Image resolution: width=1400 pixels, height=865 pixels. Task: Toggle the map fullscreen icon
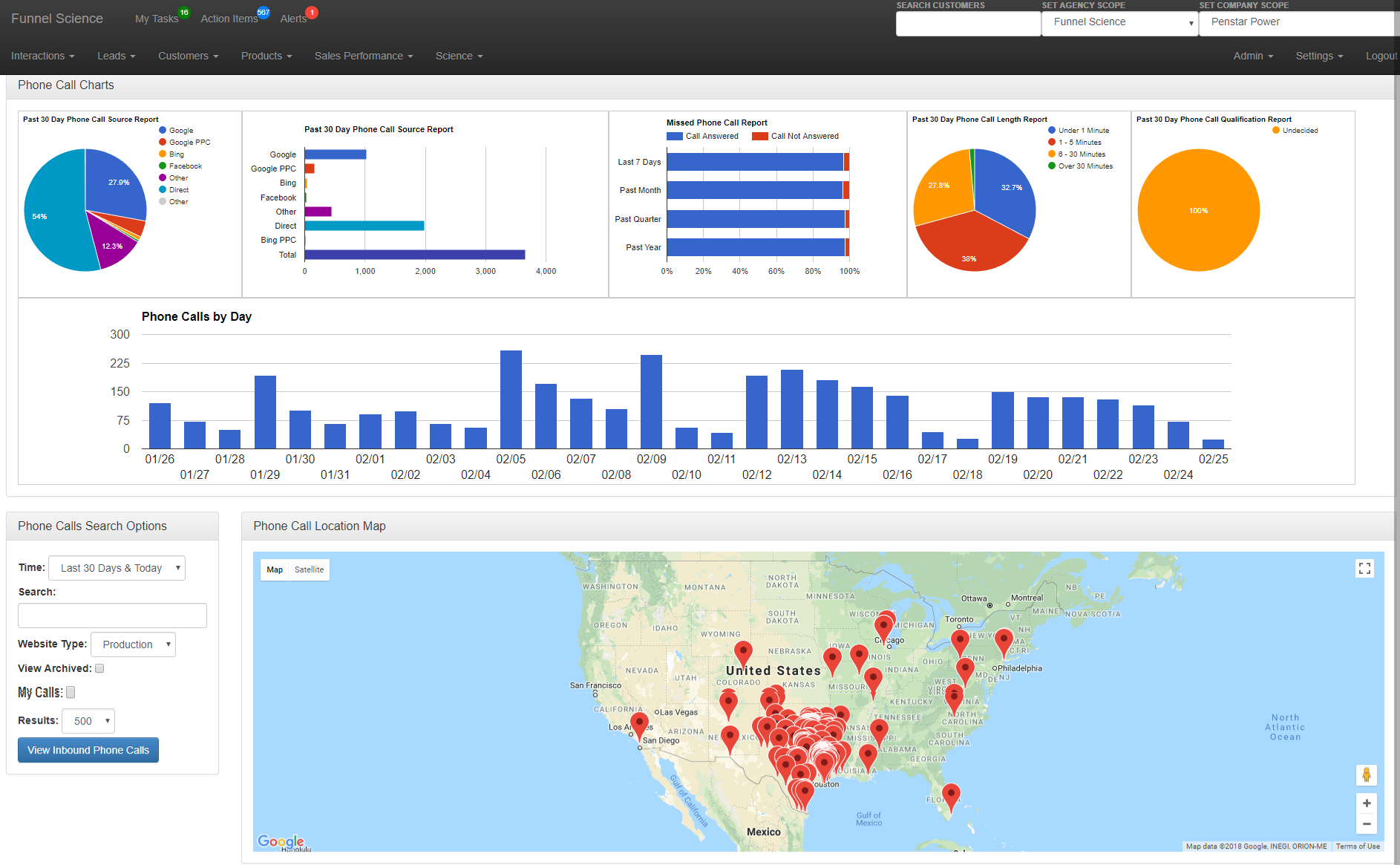click(x=1364, y=569)
